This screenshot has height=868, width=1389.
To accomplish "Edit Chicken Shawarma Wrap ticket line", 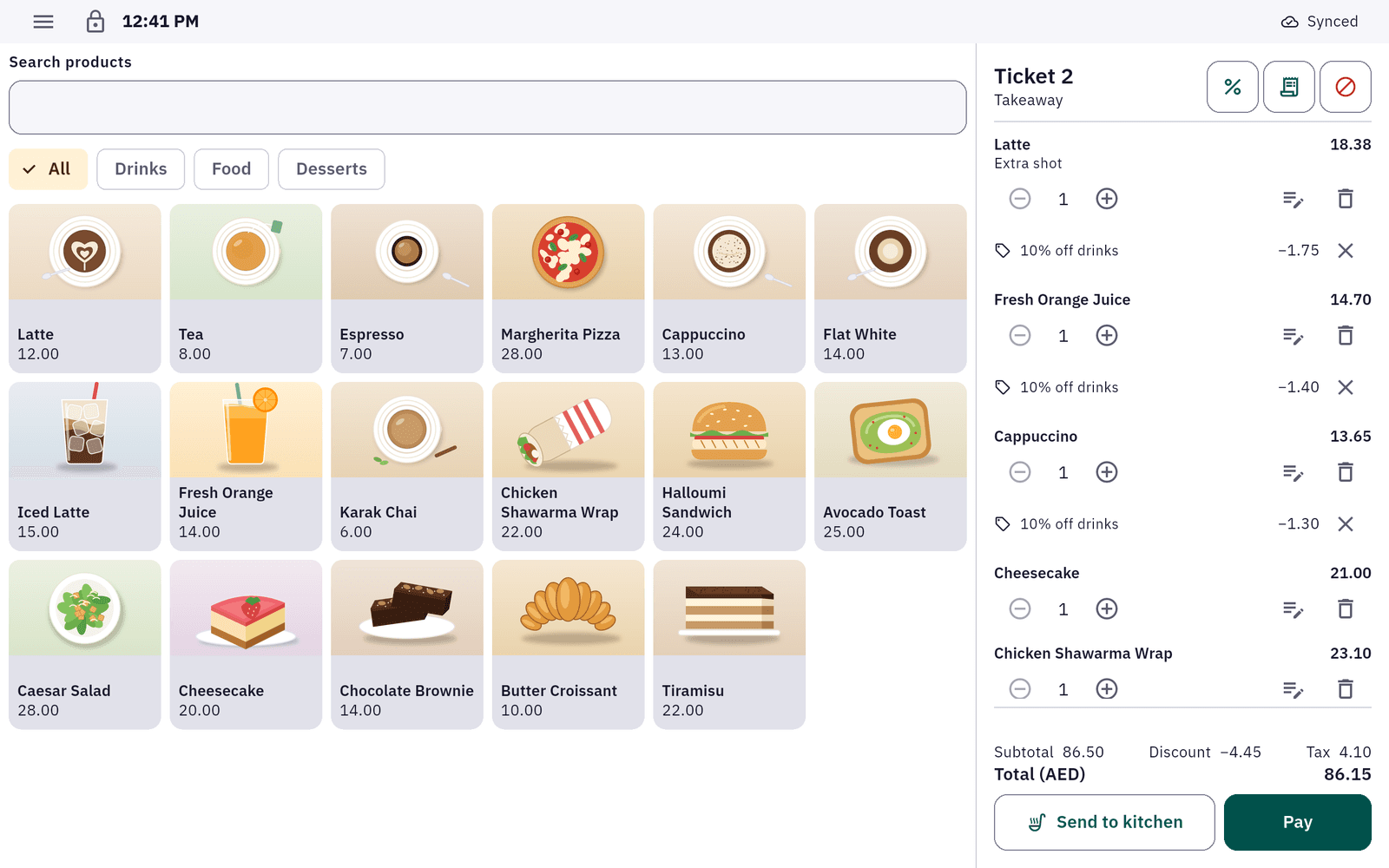I will (1293, 690).
